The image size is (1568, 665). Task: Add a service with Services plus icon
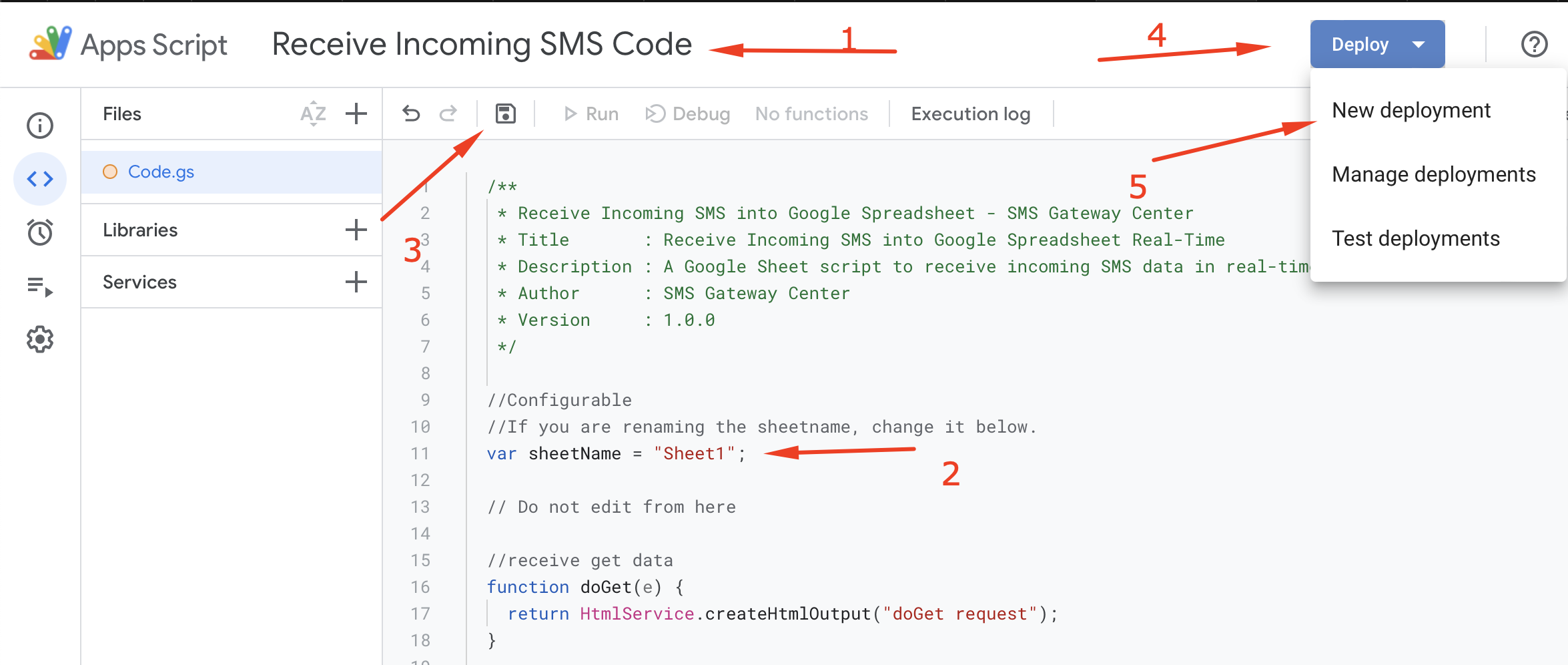[356, 282]
